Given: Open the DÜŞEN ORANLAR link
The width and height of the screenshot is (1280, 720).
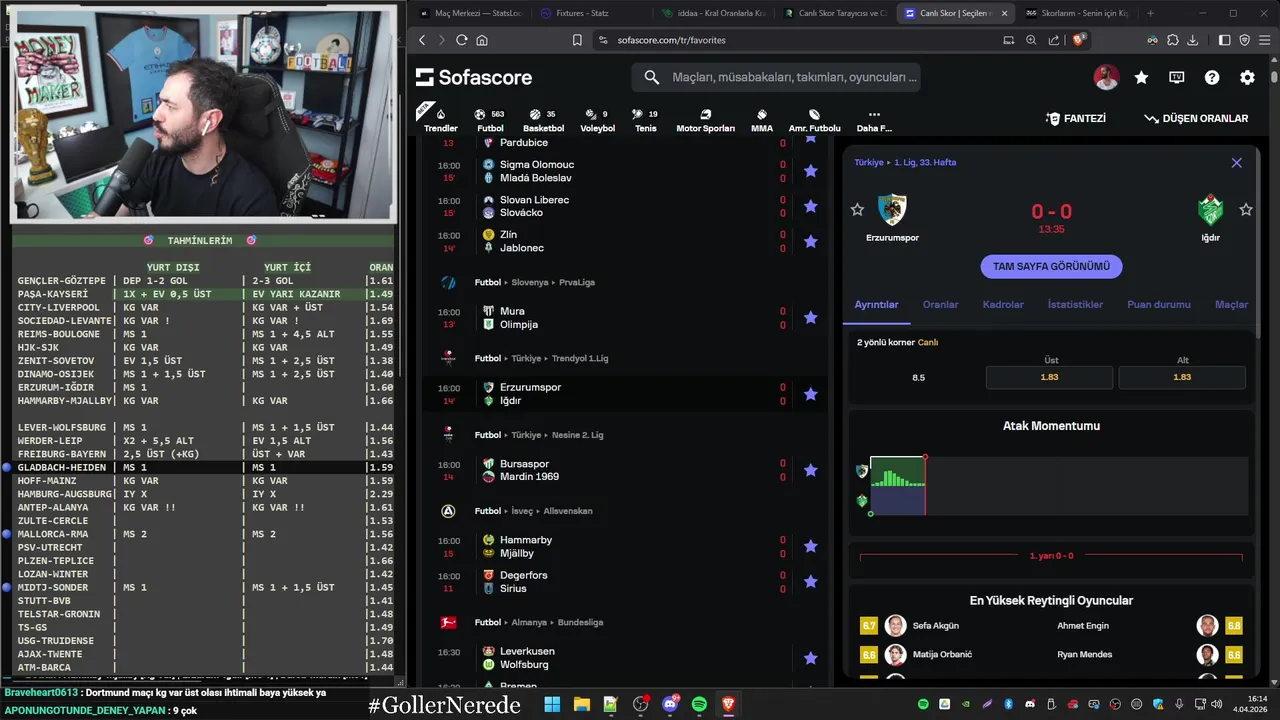Looking at the screenshot, I should click(1196, 118).
